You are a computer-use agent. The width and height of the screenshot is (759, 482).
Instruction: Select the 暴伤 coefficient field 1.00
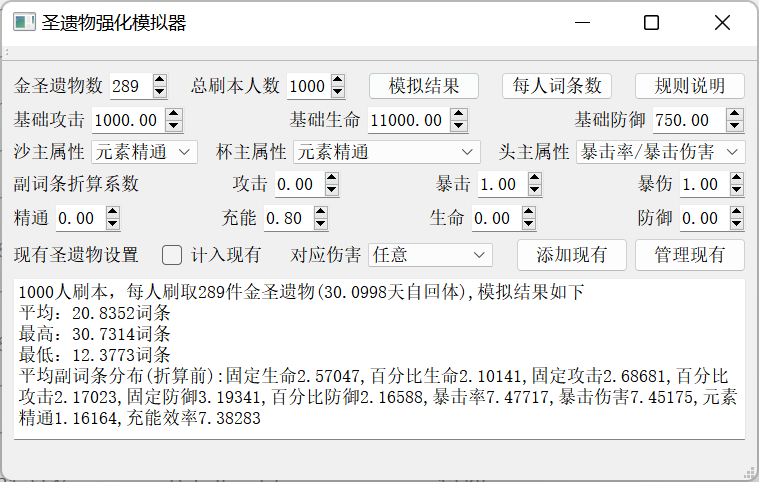pyautogui.click(x=705, y=184)
